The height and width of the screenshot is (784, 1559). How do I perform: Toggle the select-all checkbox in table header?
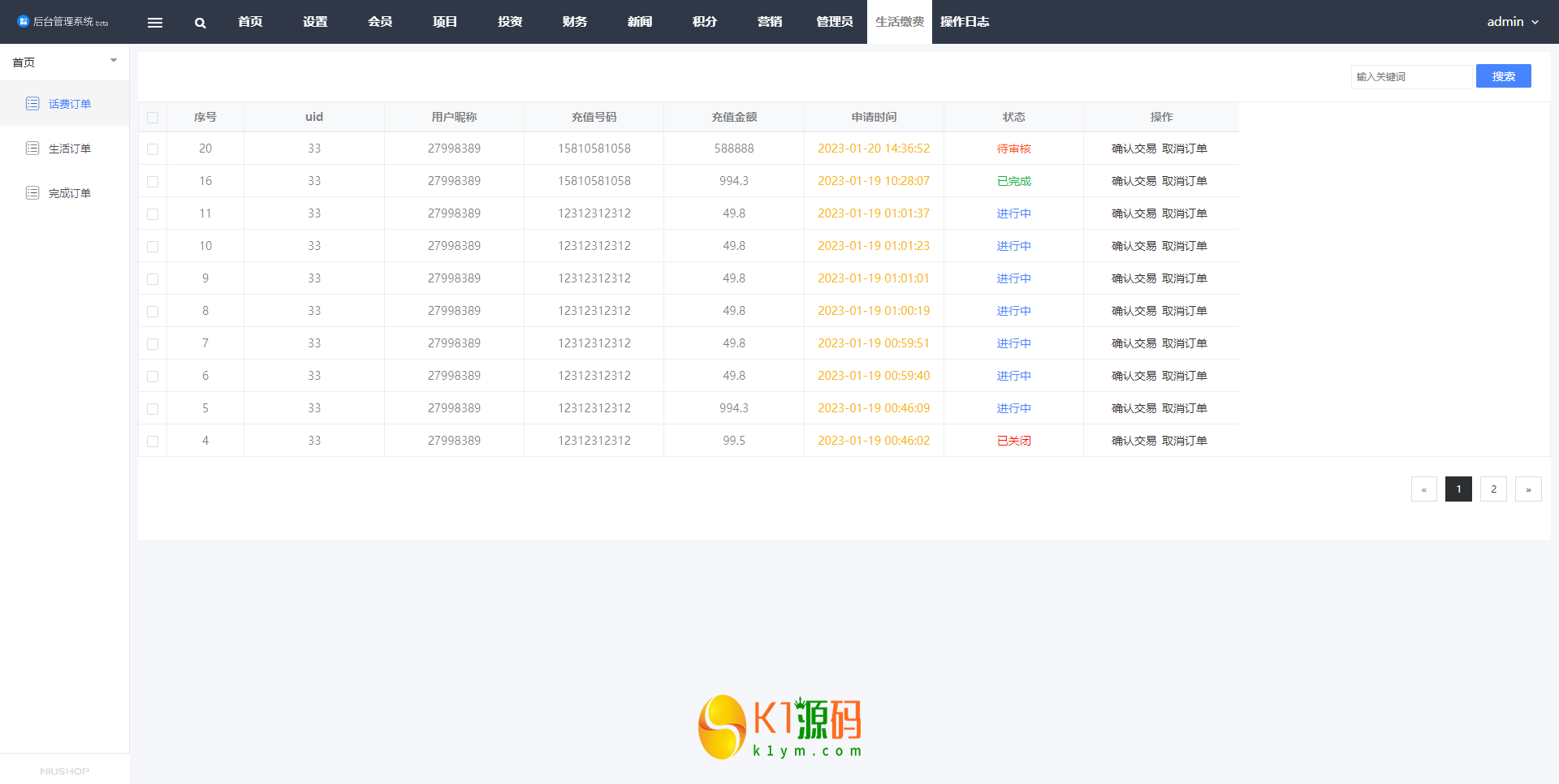153,118
